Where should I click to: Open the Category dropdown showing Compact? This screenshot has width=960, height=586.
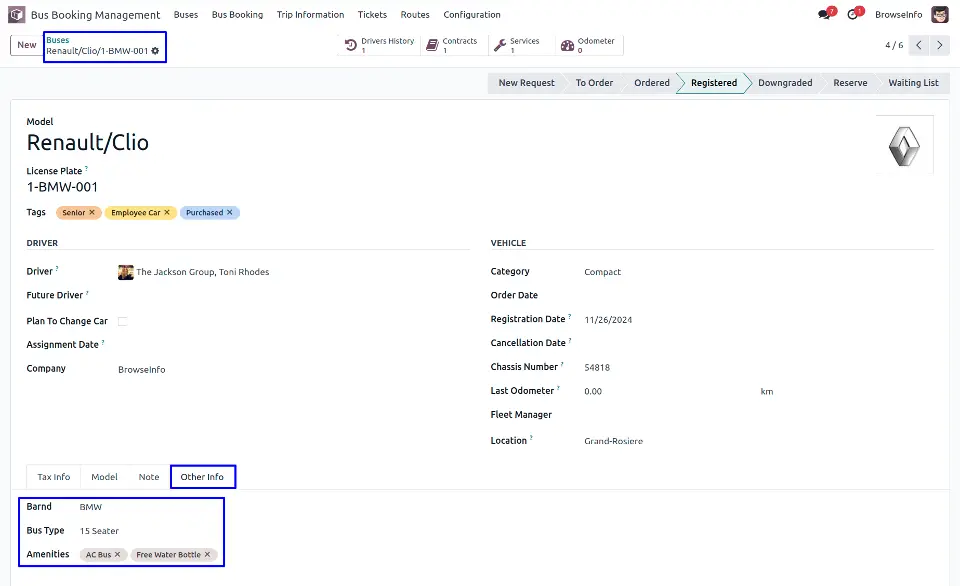point(759,272)
